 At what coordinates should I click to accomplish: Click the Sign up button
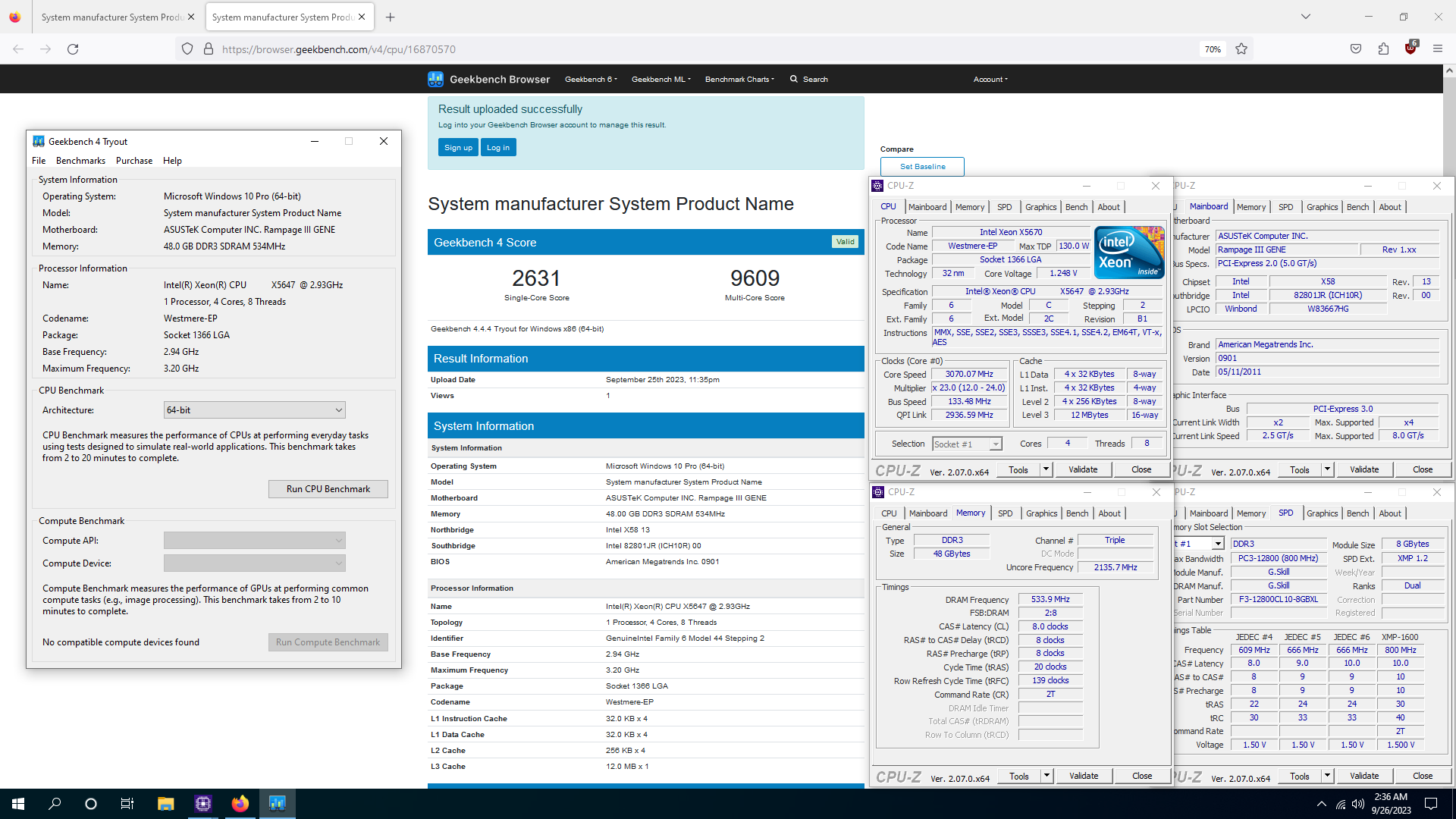(458, 148)
